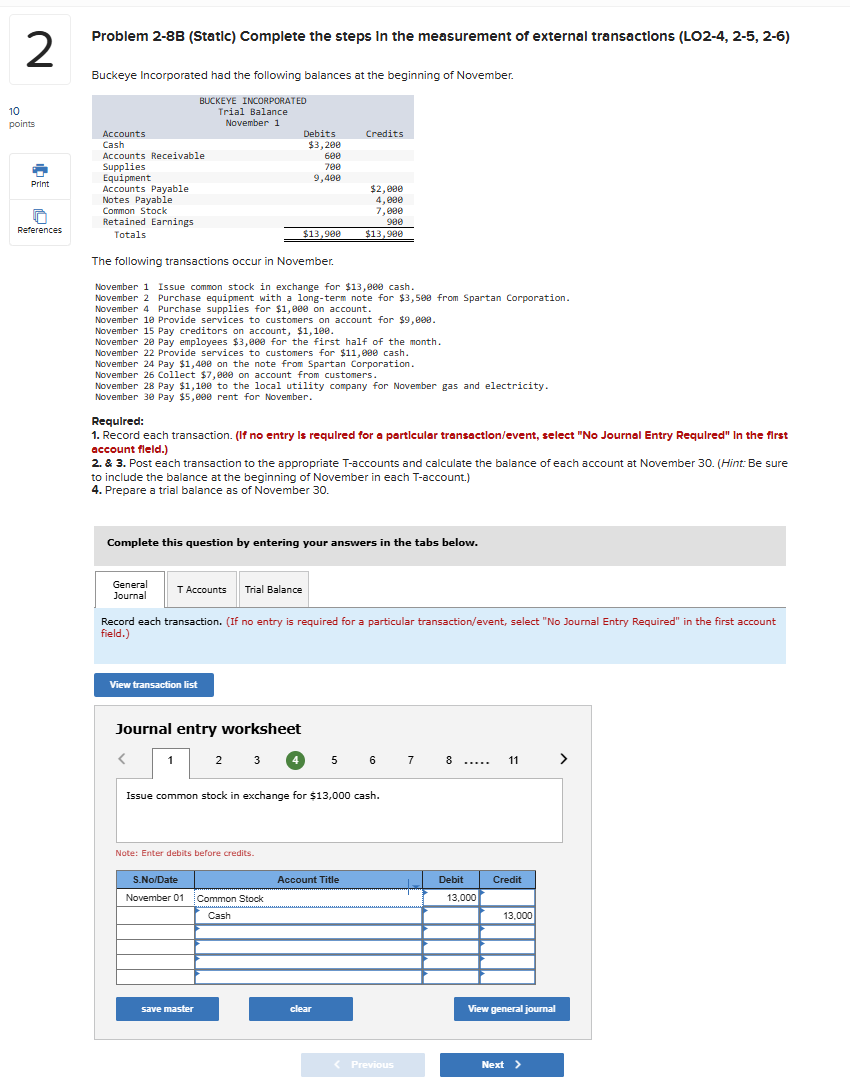Open the References icon

pos(40,217)
